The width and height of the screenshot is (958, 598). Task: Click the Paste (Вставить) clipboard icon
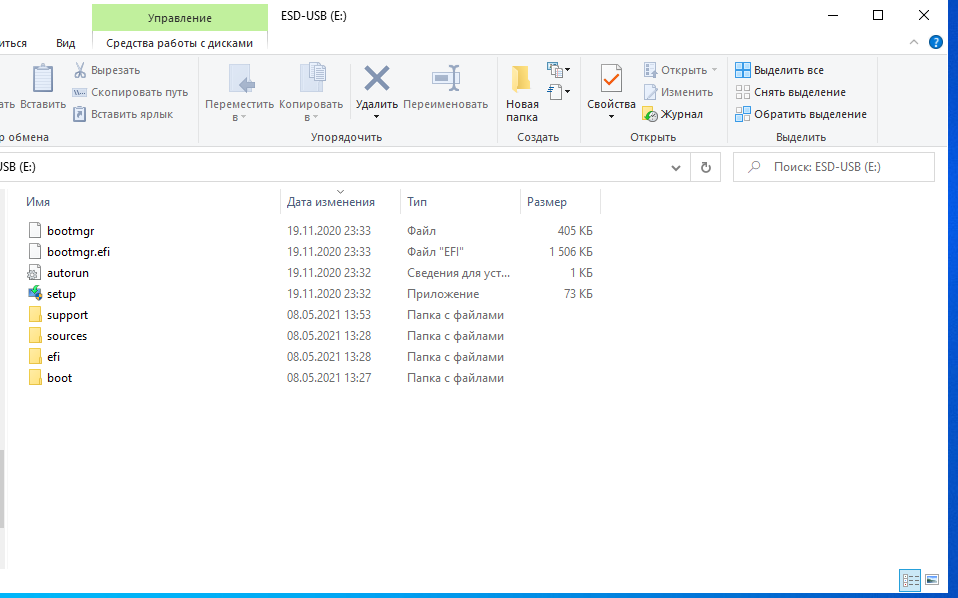pos(42,79)
